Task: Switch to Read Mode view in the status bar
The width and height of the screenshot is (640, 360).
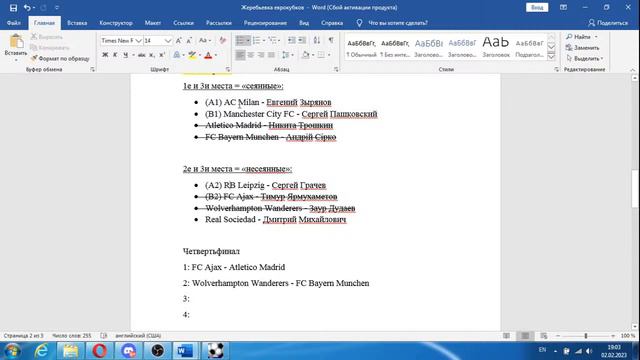Action: [507, 336]
